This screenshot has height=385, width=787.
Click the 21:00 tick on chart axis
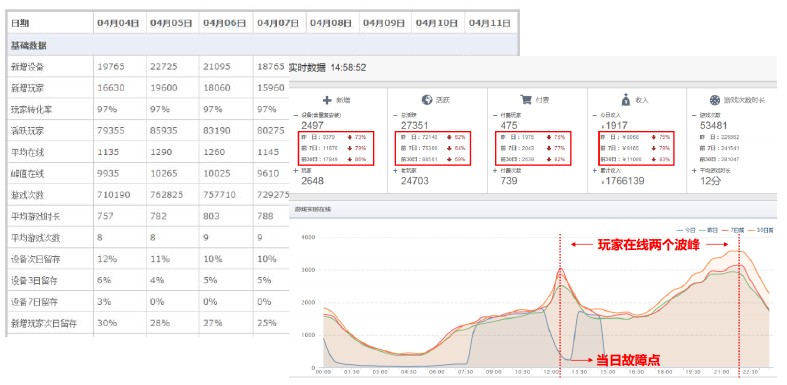[x=721, y=372]
